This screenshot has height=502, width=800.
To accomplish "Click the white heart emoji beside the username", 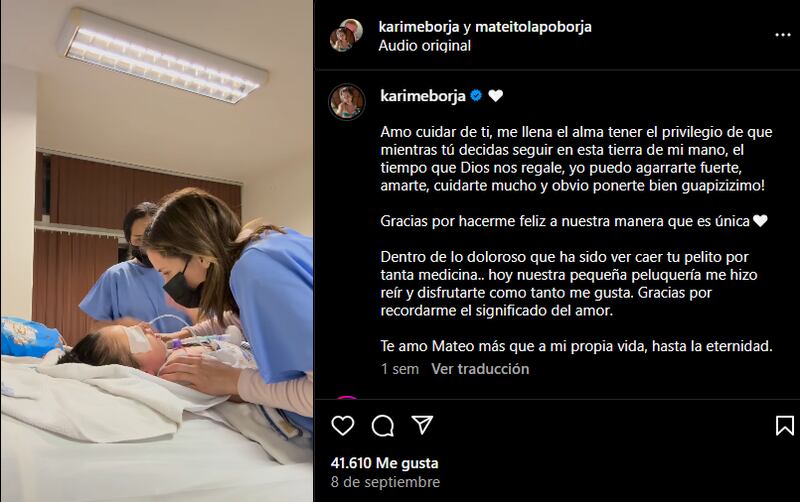I will [496, 95].
